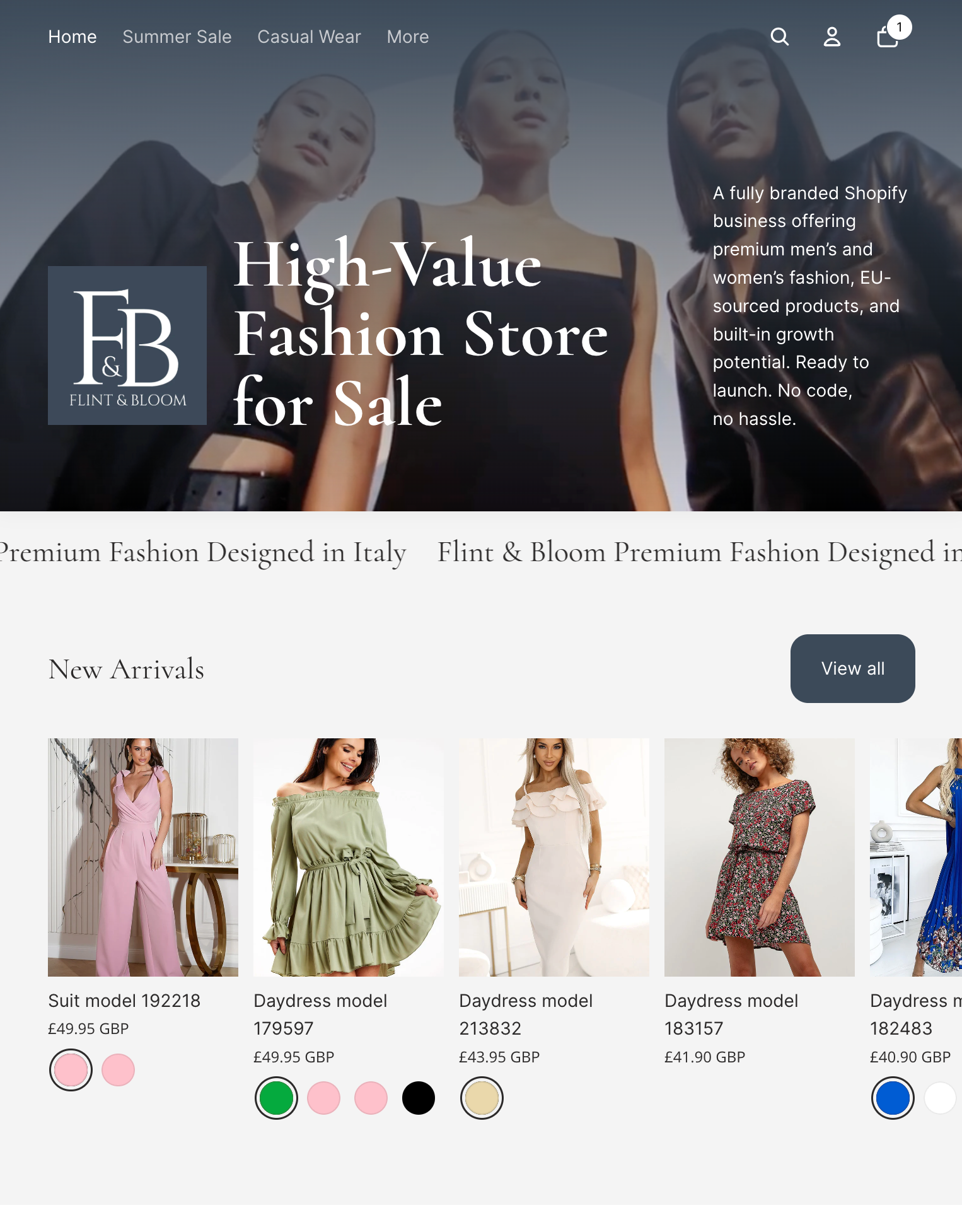Open the Suit model 192218 link
The height and width of the screenshot is (1232, 962).
(x=124, y=1001)
